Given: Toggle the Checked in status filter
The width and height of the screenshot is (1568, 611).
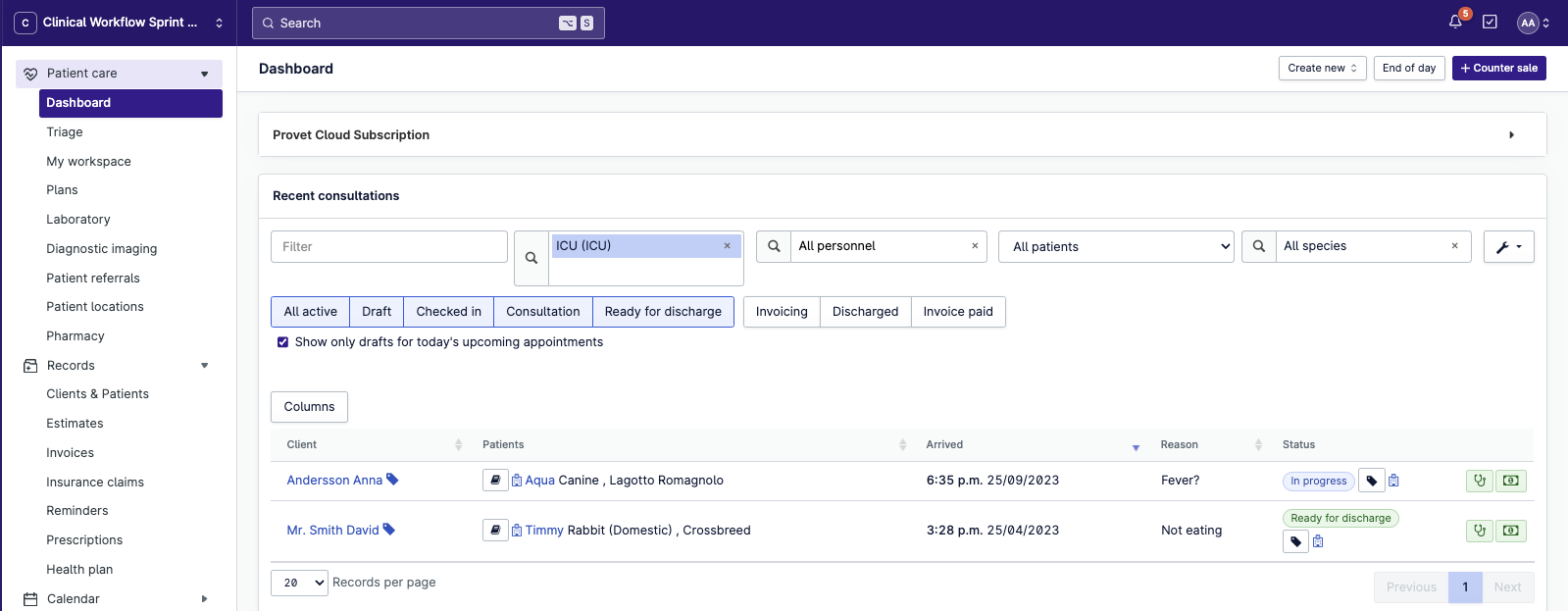Looking at the screenshot, I should 449,312.
